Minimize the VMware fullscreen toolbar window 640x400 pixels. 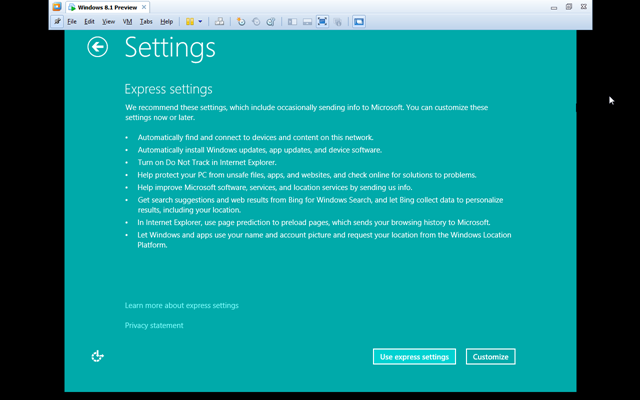pyautogui.click(x=553, y=7)
